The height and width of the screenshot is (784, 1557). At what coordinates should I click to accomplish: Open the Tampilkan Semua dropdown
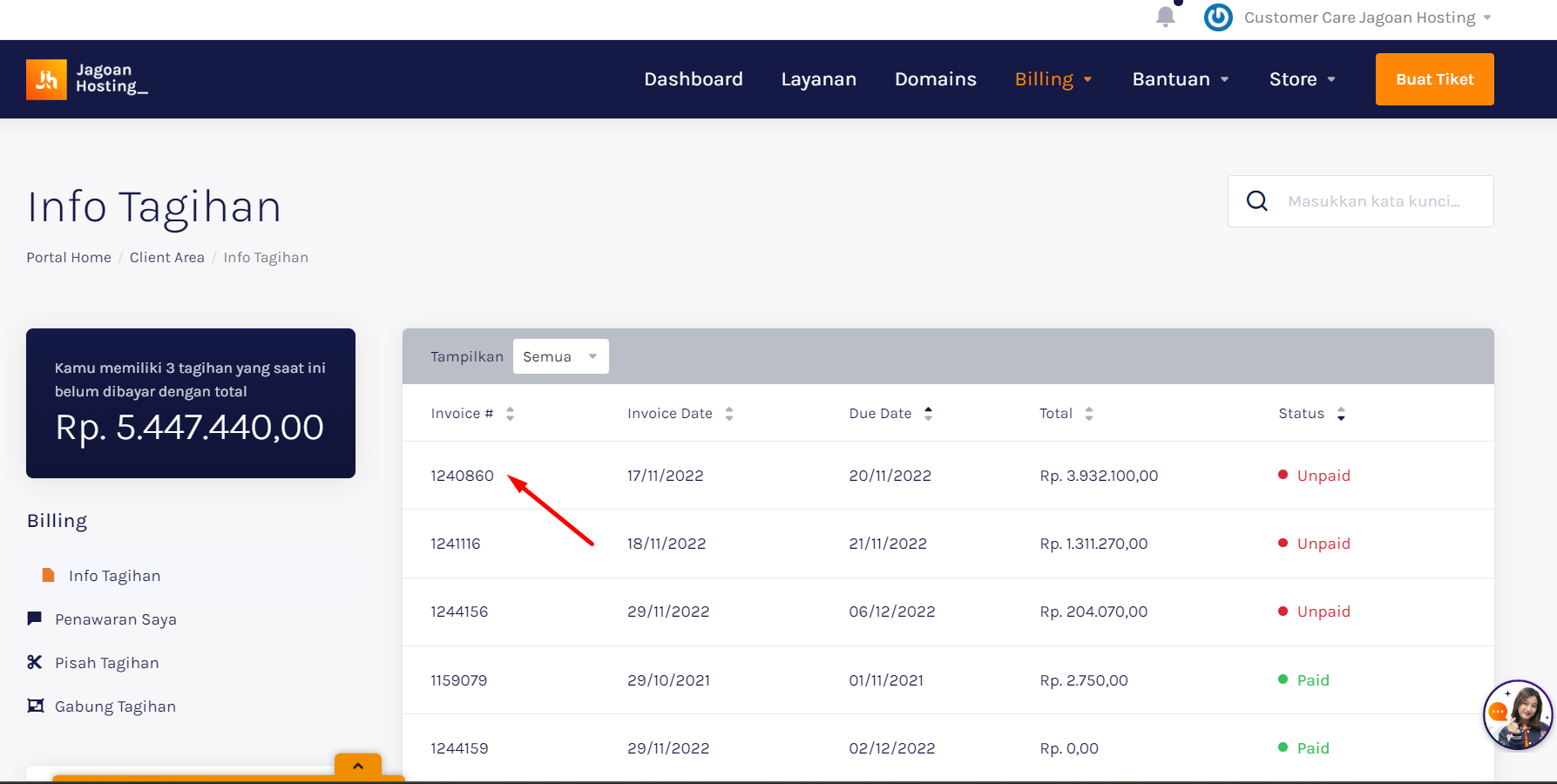(560, 356)
